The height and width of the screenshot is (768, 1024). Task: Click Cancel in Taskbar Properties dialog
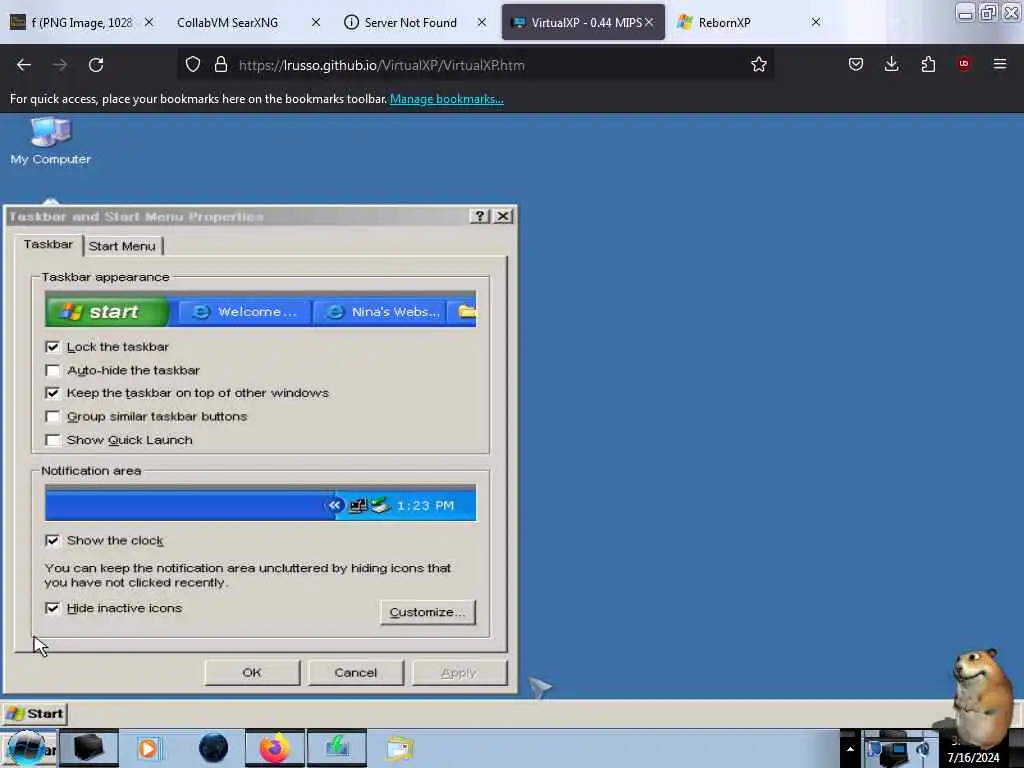click(356, 673)
